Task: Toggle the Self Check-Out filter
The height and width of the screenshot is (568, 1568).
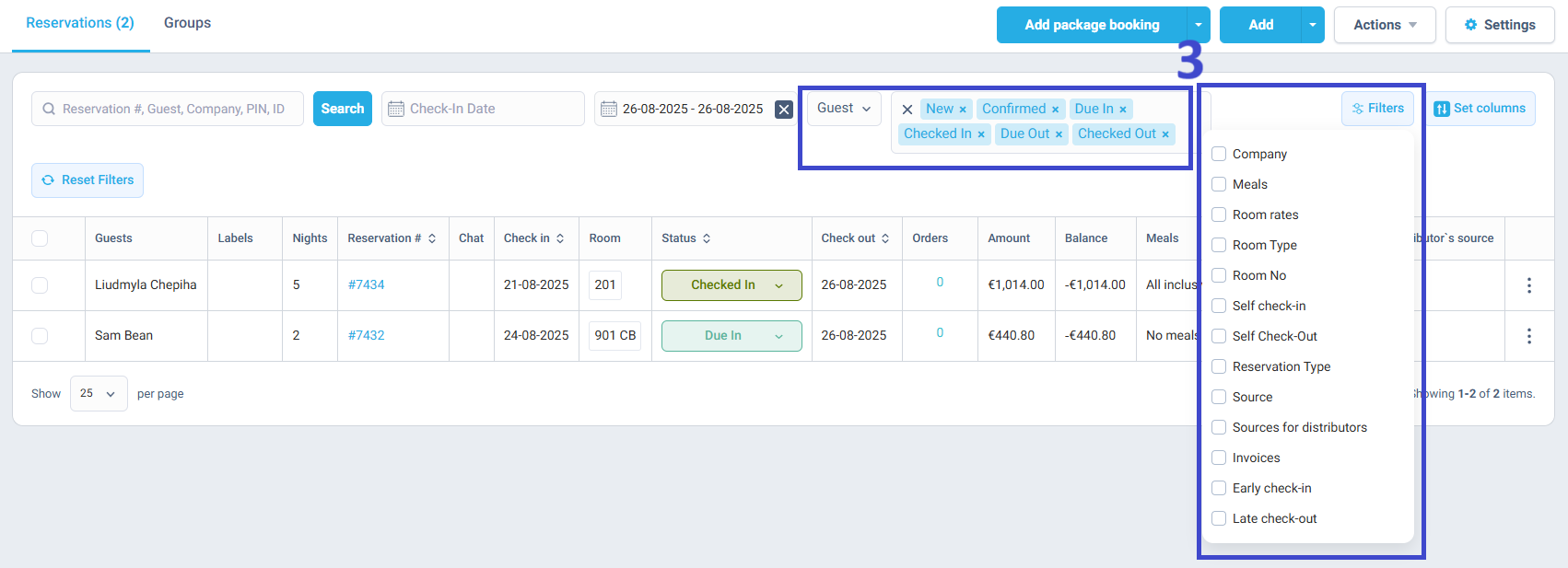Action: 1219,336
